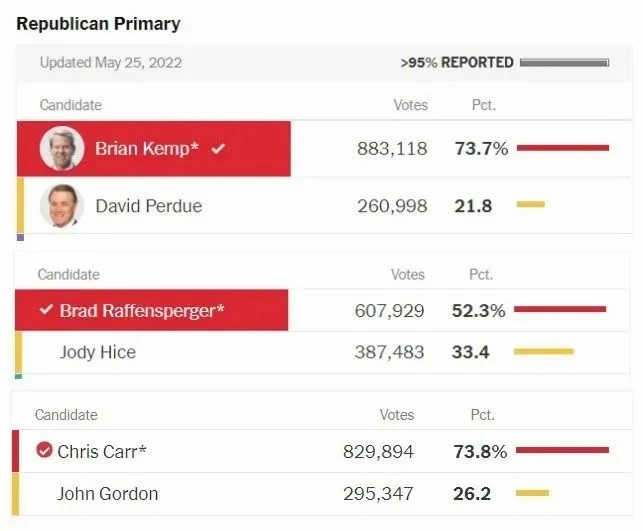The image size is (643, 531).
Task: Select the Jody Hice candidate name
Action: [x=97, y=352]
